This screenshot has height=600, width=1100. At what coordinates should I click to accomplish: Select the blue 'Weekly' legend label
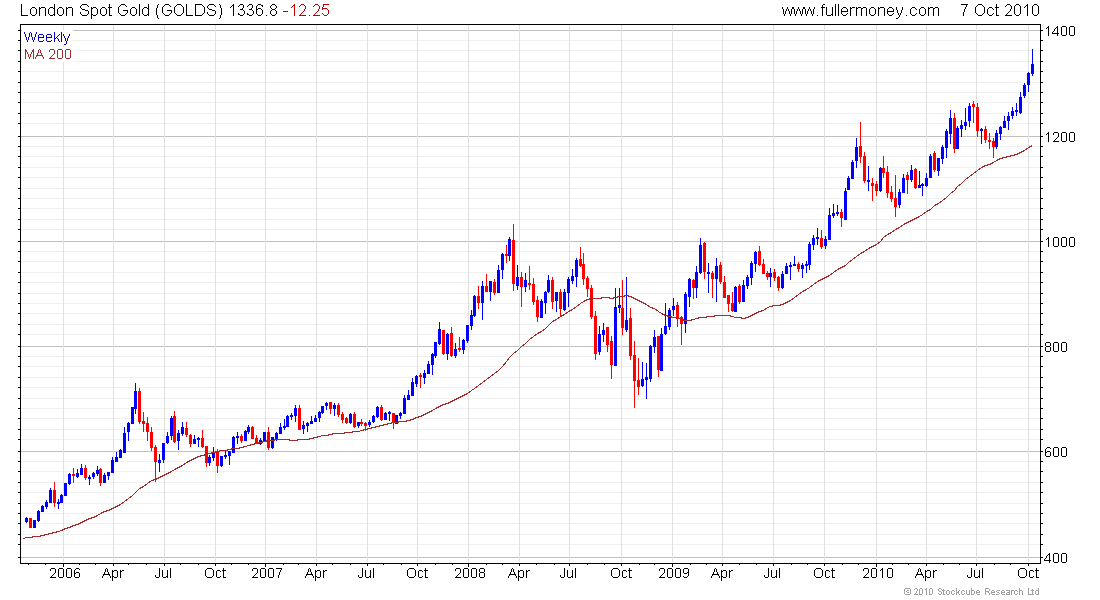coord(47,37)
